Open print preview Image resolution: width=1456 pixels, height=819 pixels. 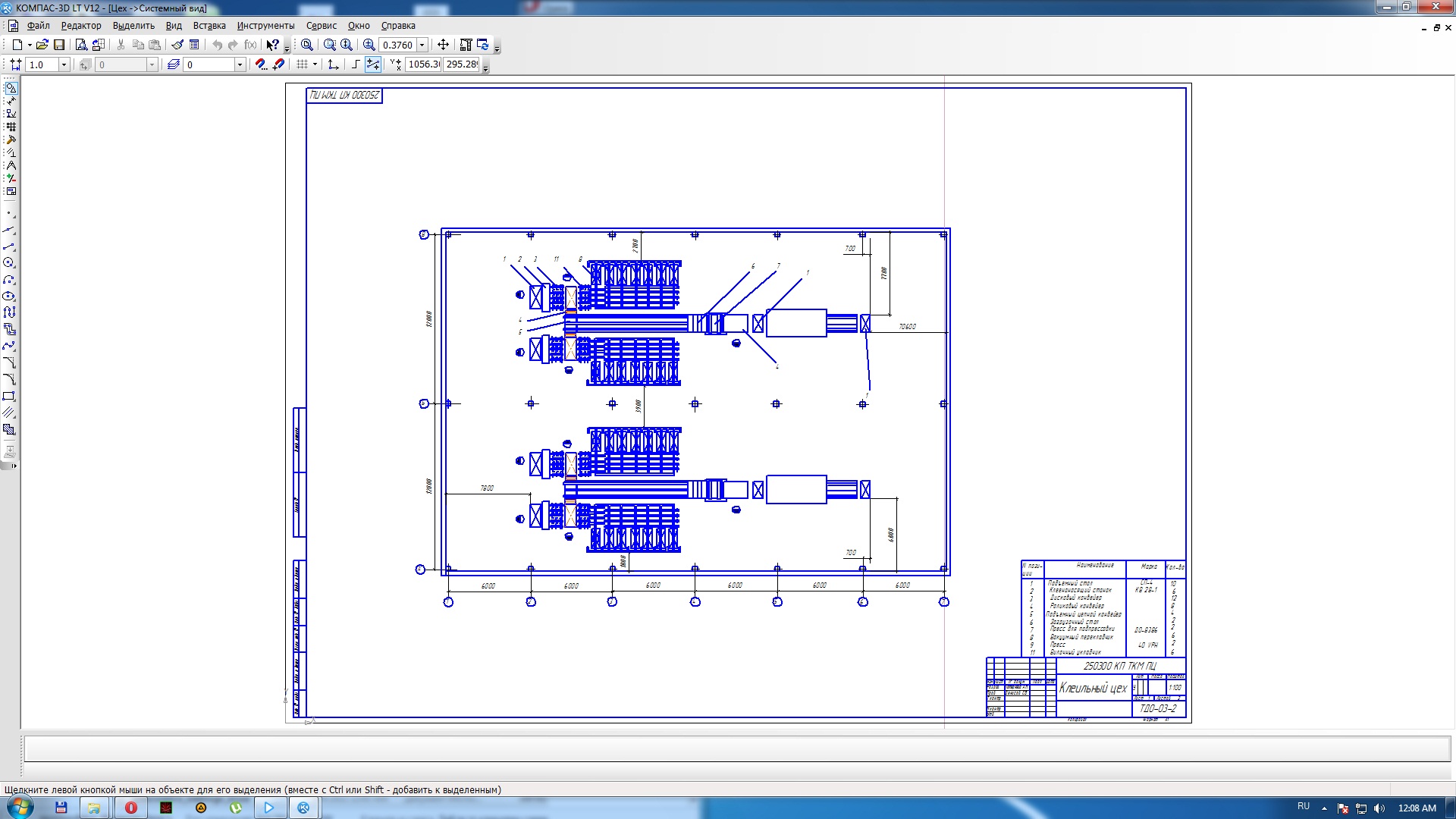81,45
